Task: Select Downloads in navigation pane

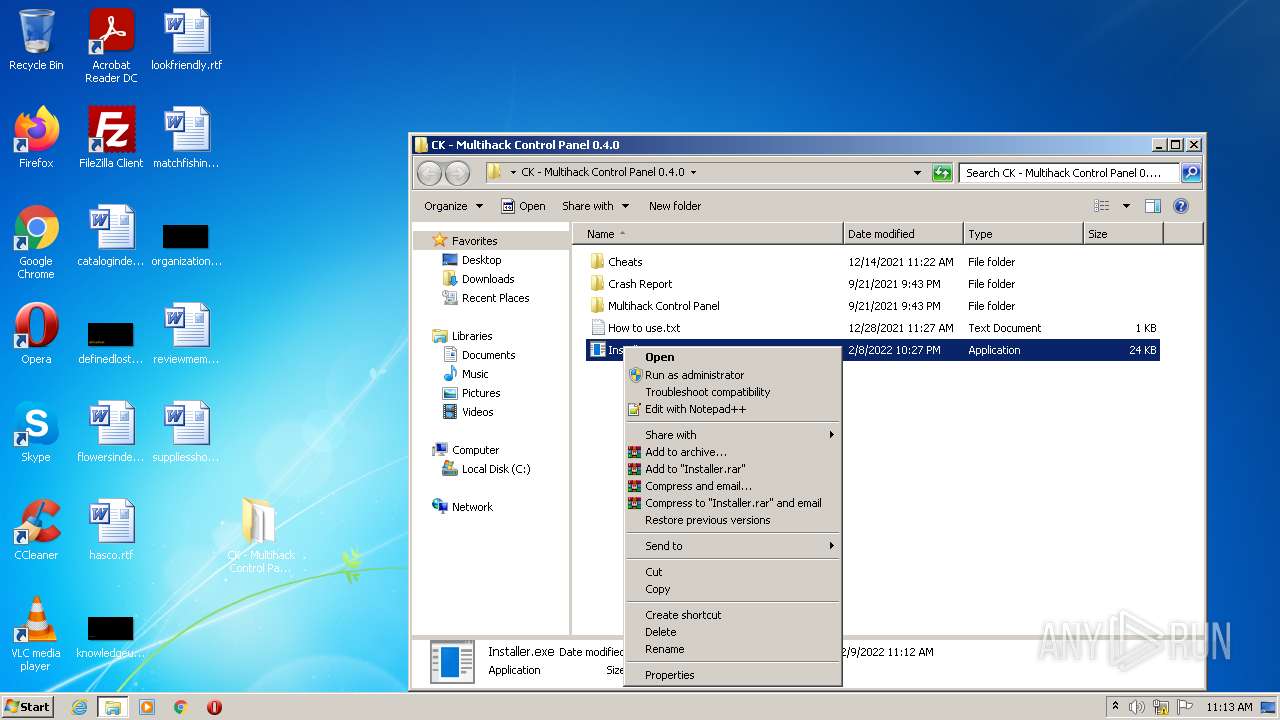Action: 488,279
